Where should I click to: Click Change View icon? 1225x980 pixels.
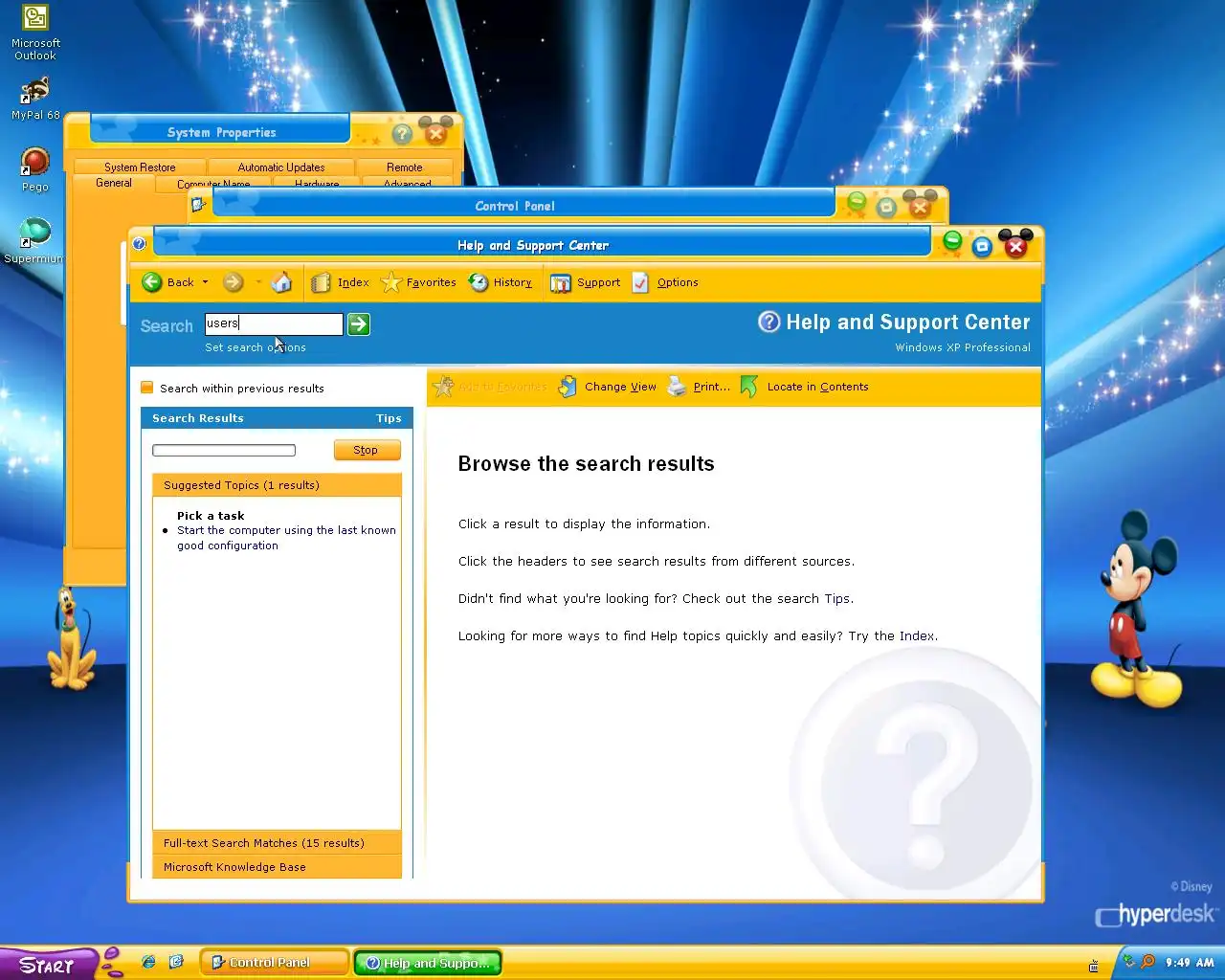568,387
